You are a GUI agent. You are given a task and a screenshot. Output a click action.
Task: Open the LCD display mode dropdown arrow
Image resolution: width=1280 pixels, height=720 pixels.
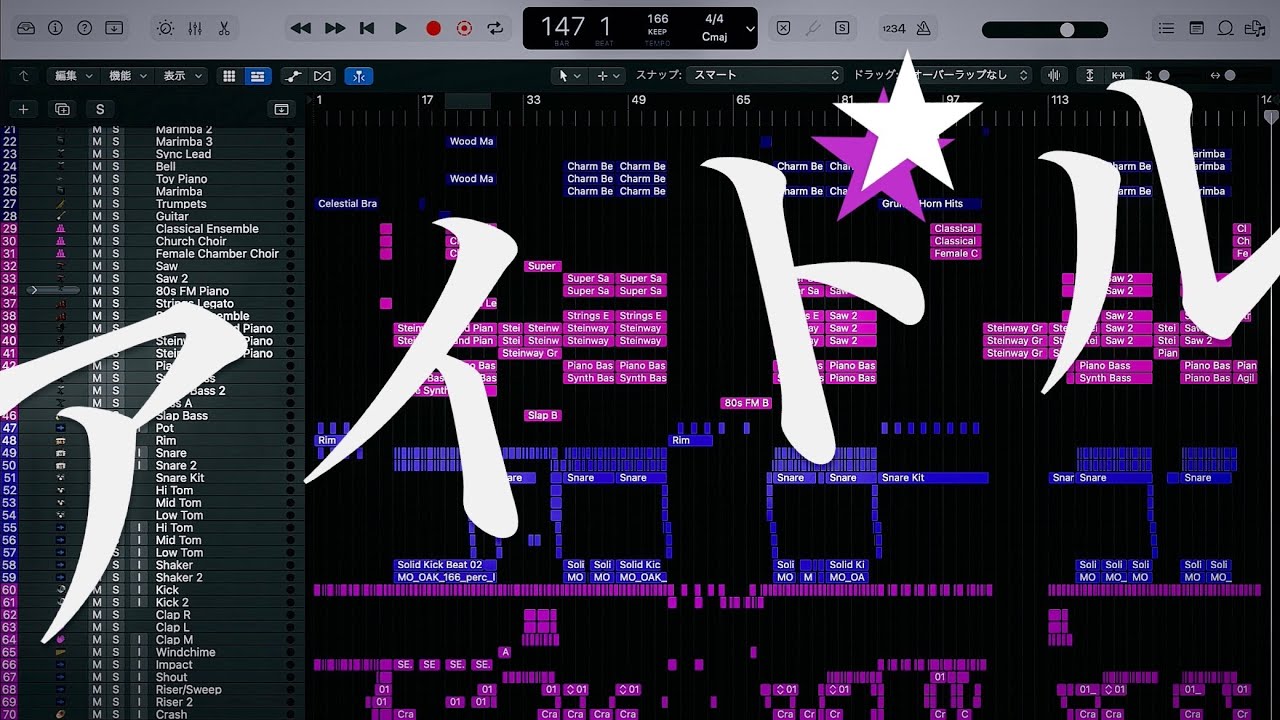point(750,29)
